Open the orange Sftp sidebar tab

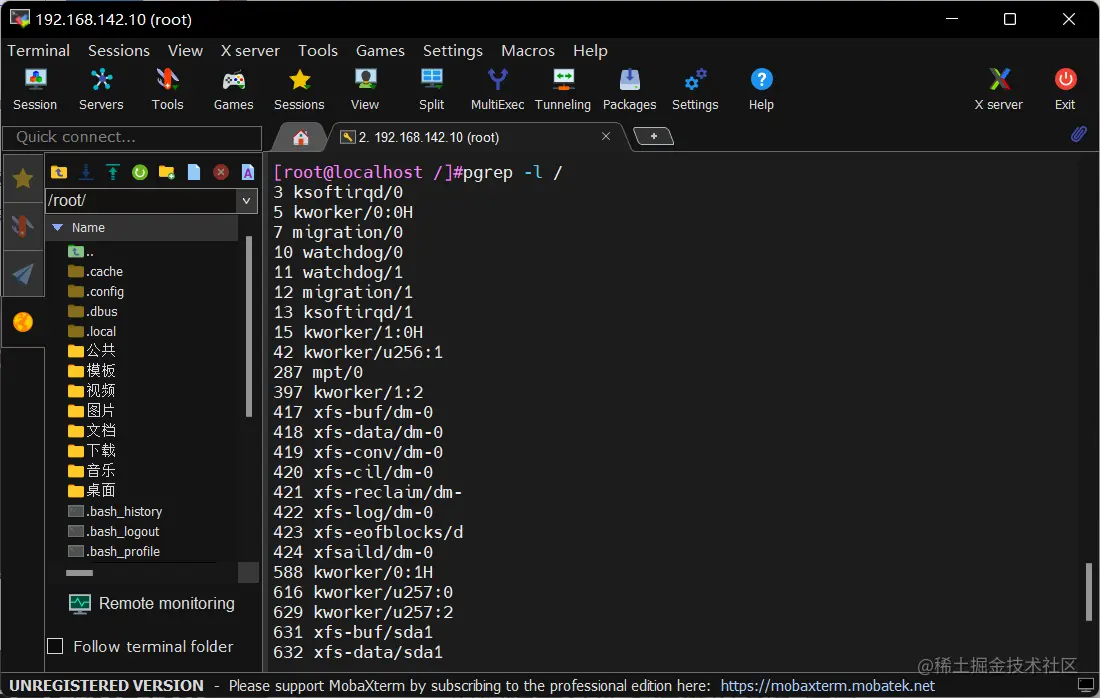tap(23, 322)
